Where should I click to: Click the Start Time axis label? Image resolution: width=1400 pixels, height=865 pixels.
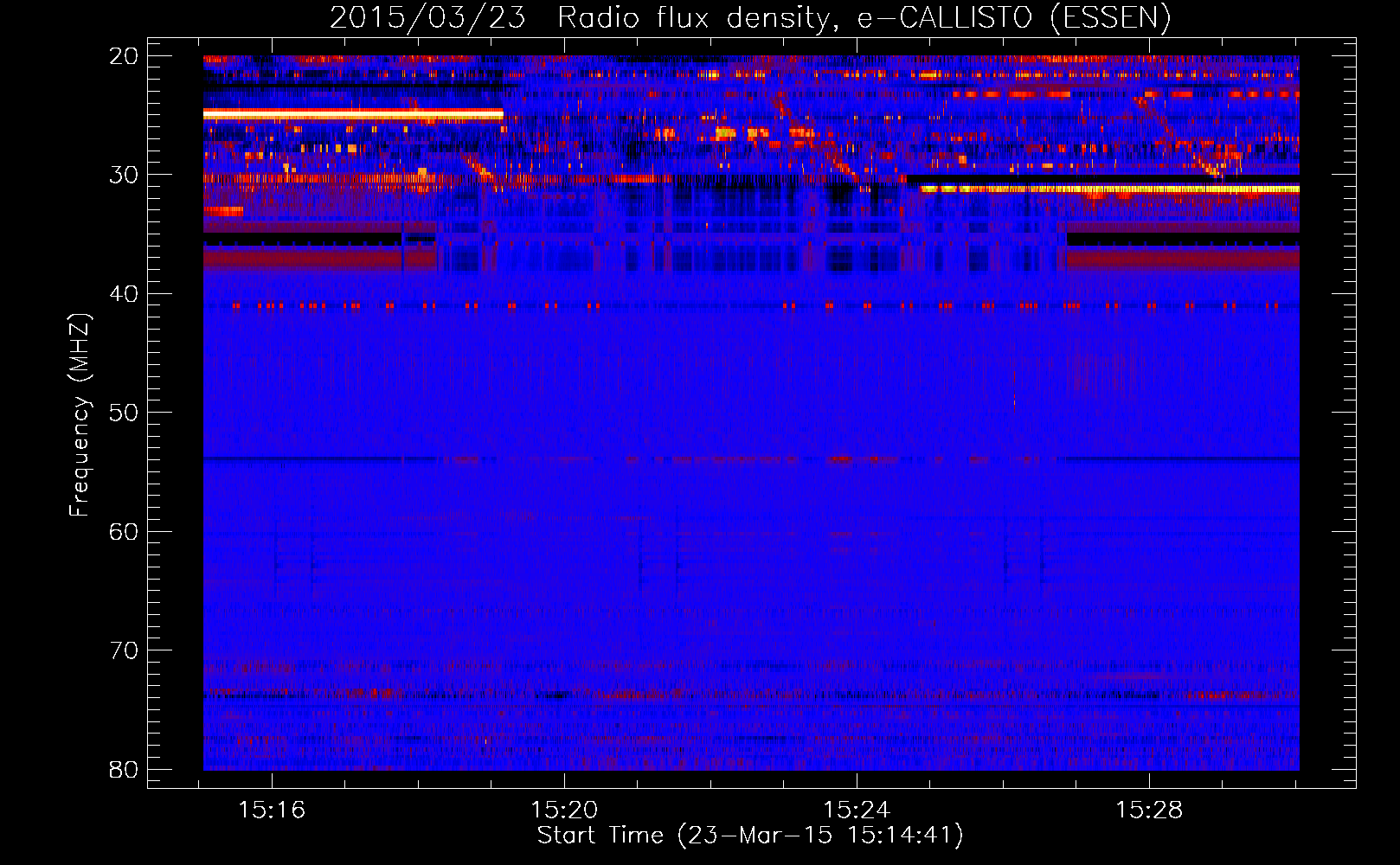coord(750,836)
